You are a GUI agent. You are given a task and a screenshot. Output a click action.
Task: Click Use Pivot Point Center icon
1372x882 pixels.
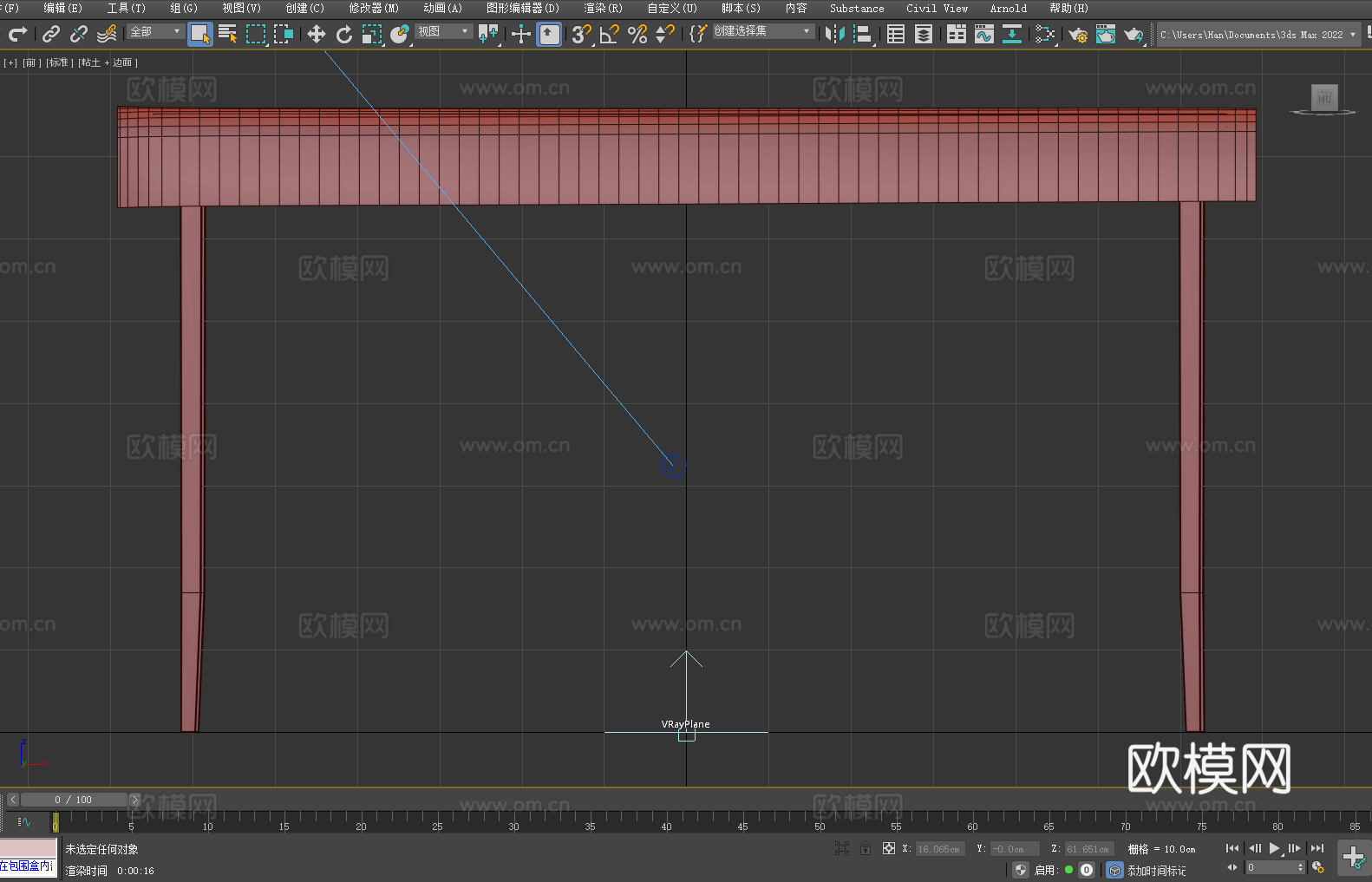click(488, 34)
